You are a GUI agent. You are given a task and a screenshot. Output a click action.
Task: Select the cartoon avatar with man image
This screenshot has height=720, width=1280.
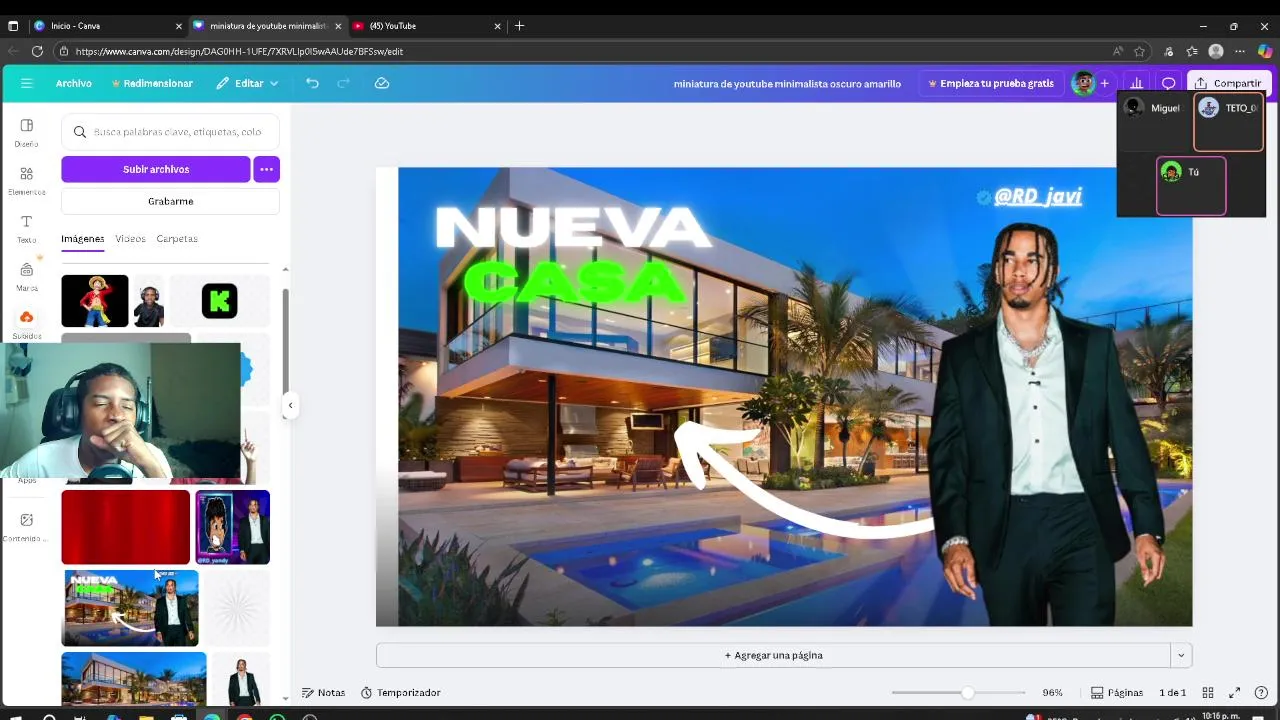click(233, 527)
